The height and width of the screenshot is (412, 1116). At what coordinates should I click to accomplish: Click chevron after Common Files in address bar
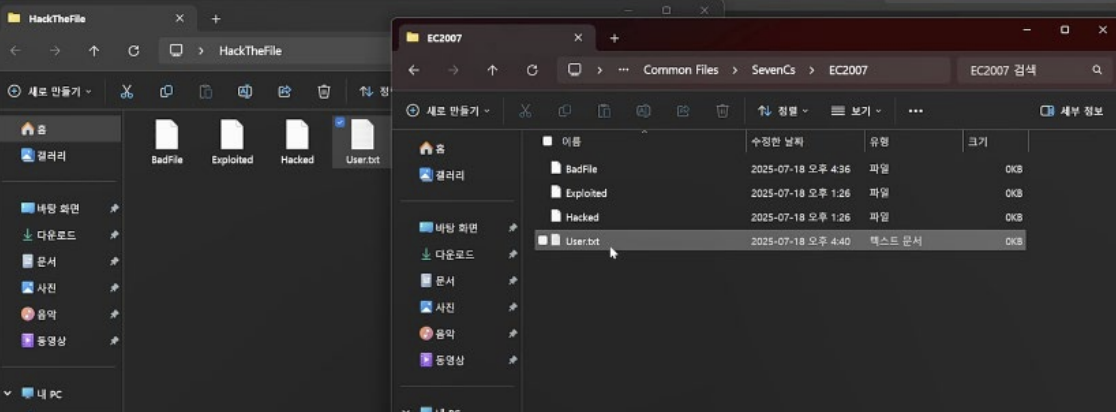[735, 70]
